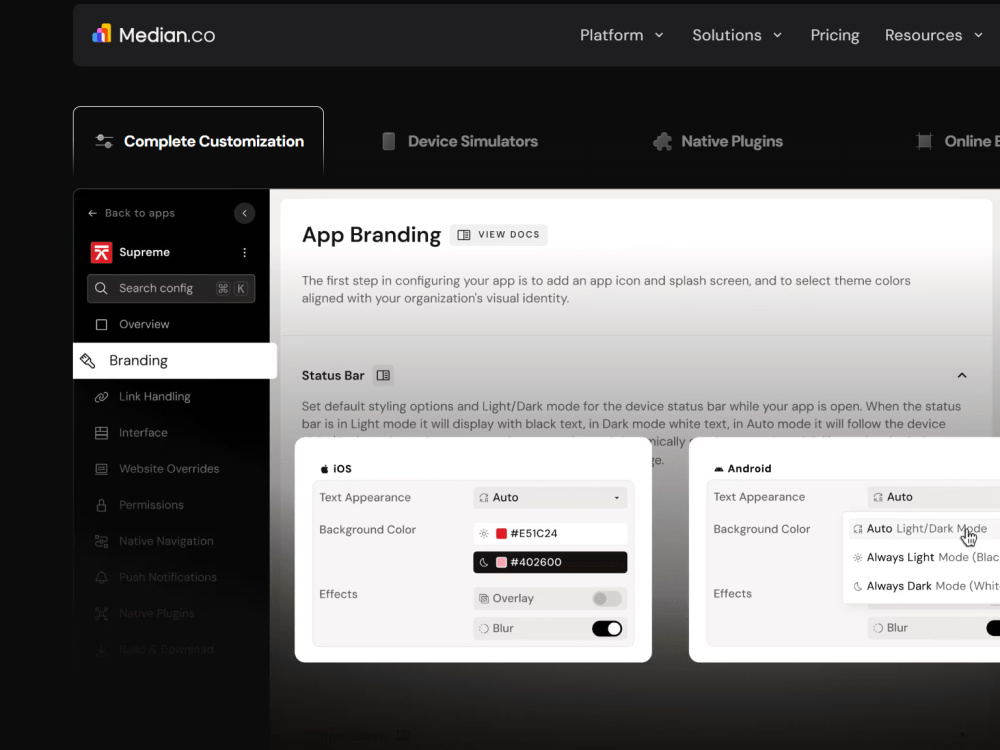The image size is (1000, 750).
Task: Open the Android Text Appearance dropdown
Action: [934, 497]
